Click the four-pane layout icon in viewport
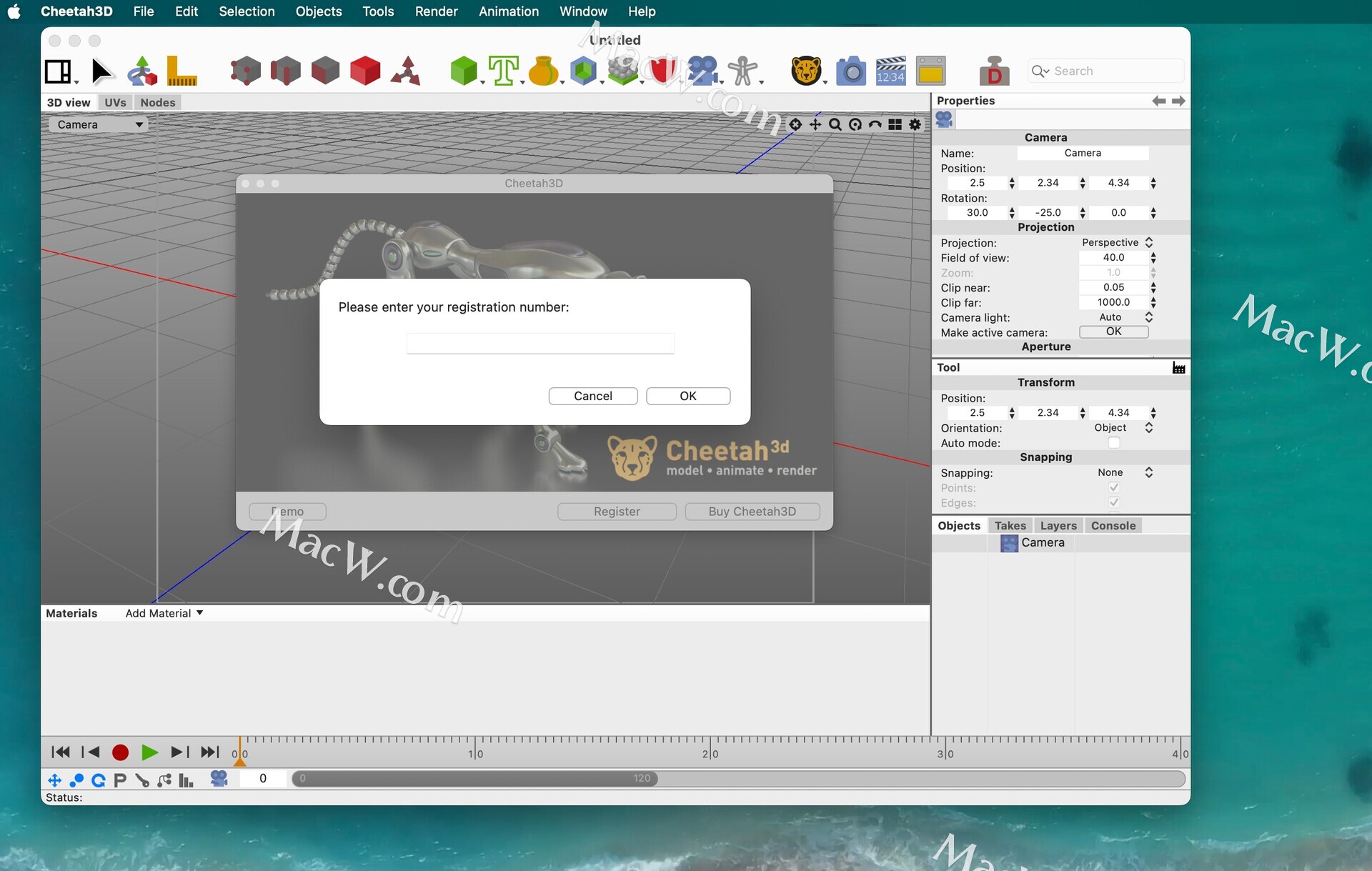Image resolution: width=1372 pixels, height=871 pixels. pos(895,125)
